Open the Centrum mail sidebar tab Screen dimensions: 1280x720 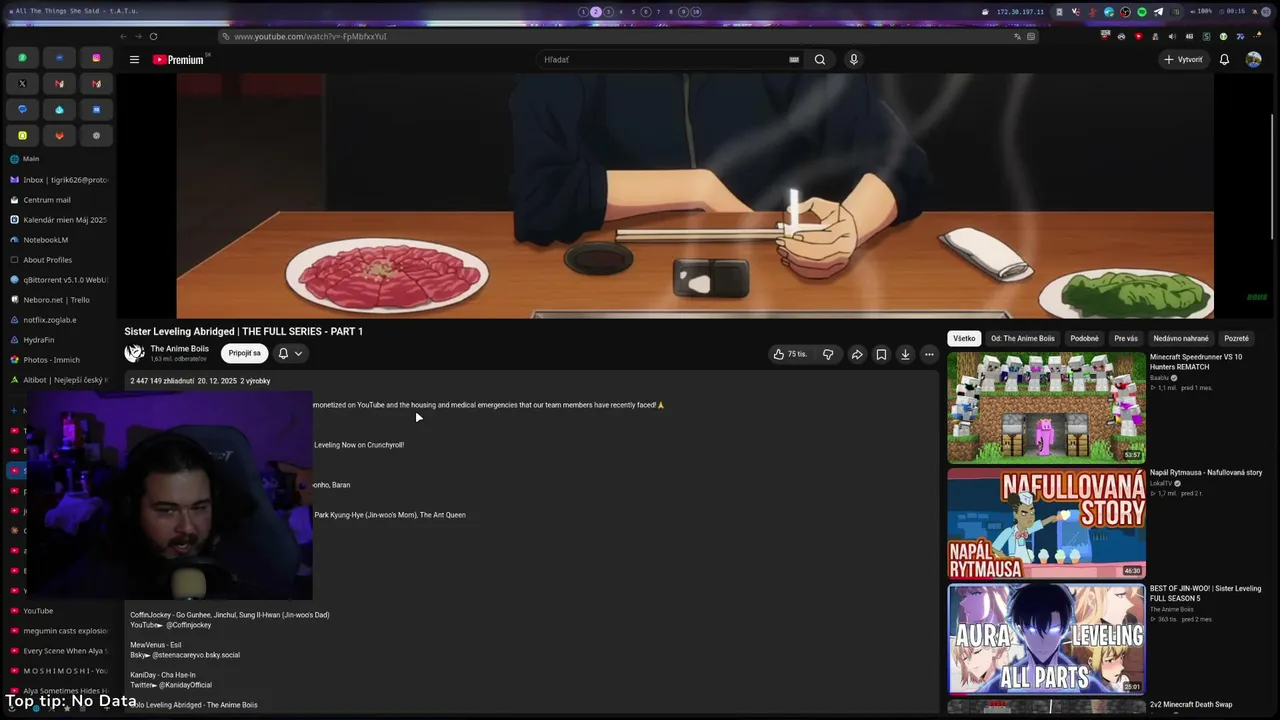(58, 200)
